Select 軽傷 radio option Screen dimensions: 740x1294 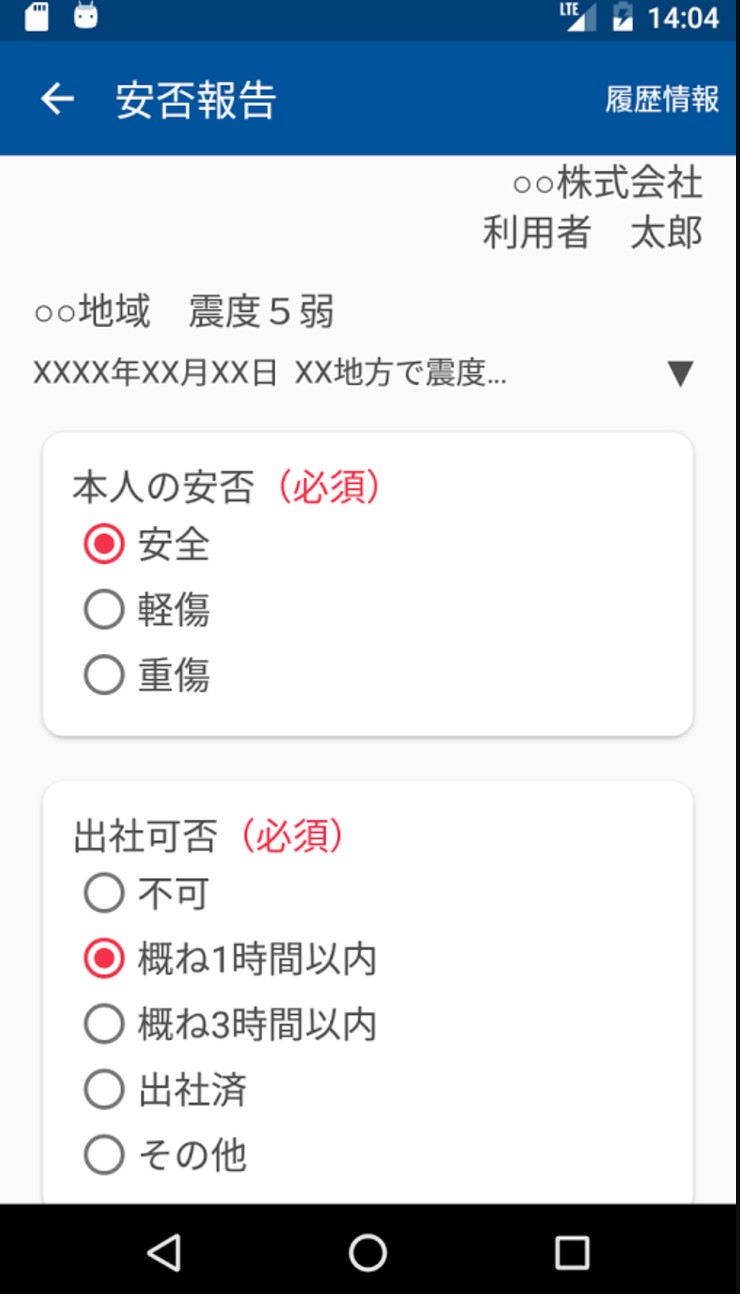(x=104, y=610)
